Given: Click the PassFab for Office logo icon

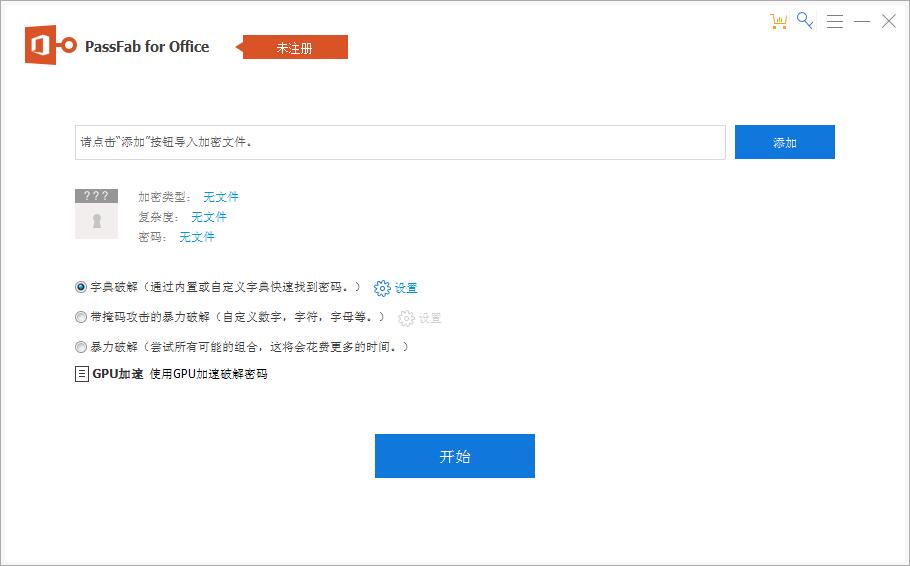Looking at the screenshot, I should [51, 46].
